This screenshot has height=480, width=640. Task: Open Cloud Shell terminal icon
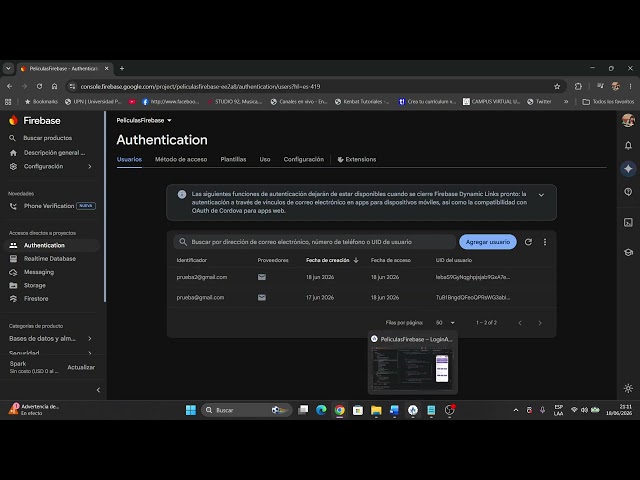628,222
